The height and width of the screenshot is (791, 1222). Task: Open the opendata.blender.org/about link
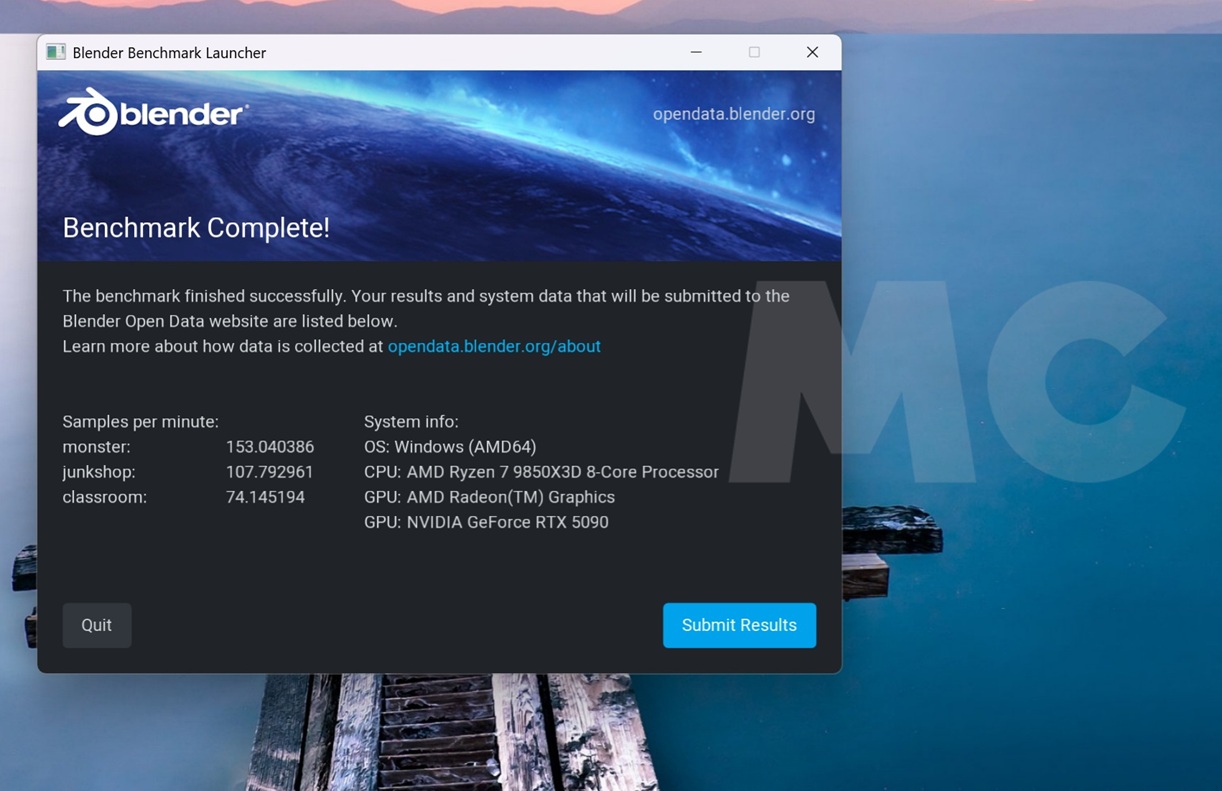(494, 346)
